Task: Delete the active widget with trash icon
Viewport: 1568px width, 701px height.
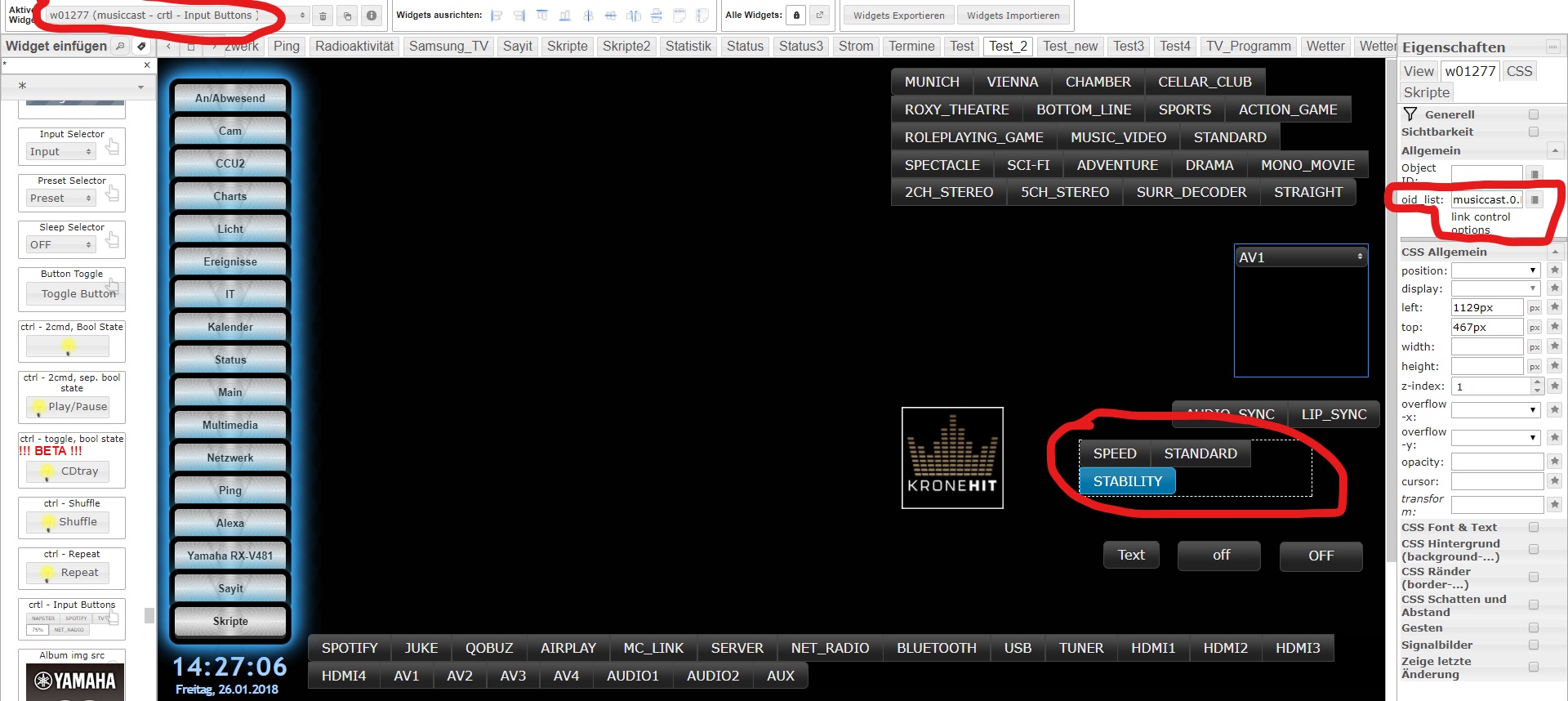Action: click(323, 16)
